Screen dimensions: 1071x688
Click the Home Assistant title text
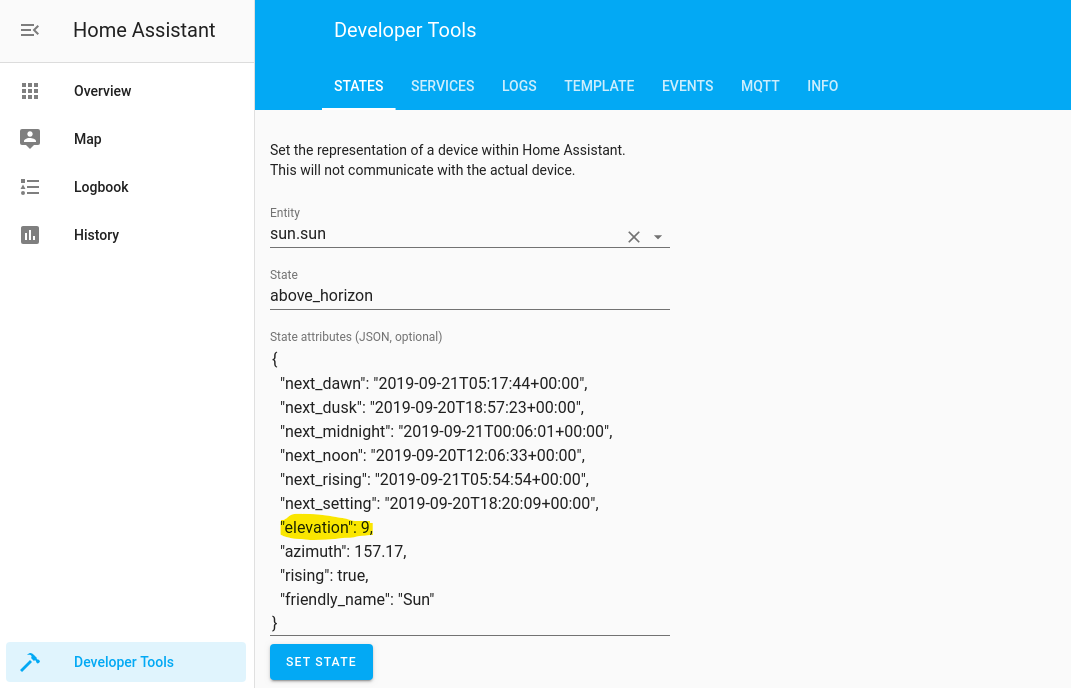pos(143,30)
